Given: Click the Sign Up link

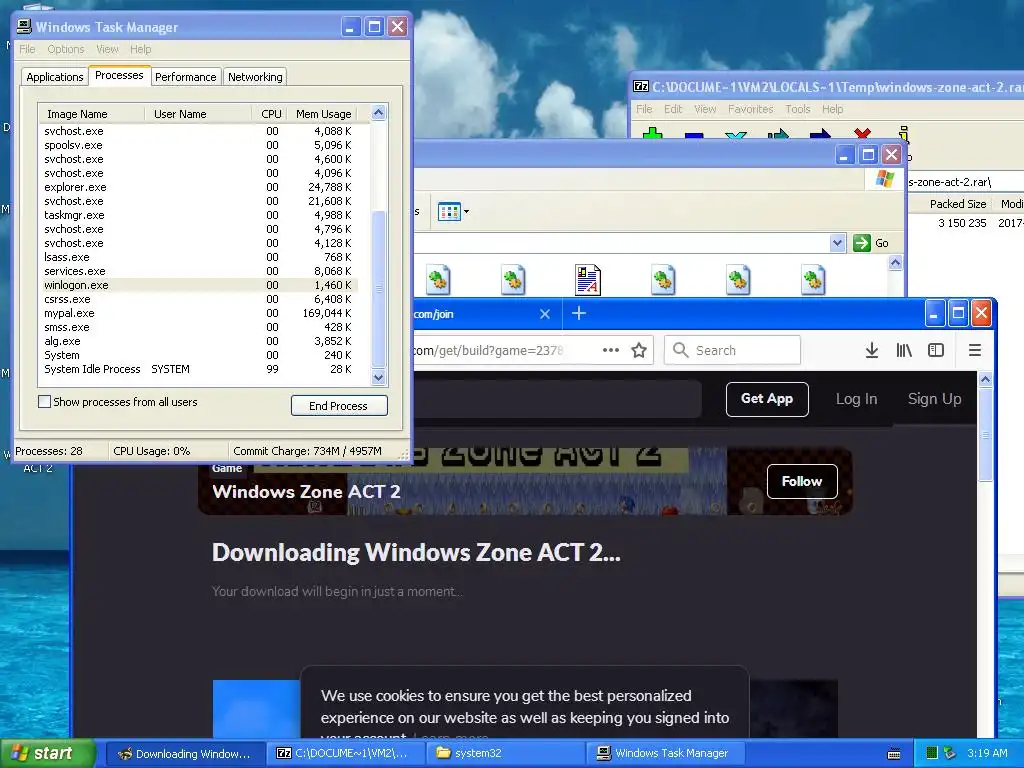Looking at the screenshot, I should [934, 399].
